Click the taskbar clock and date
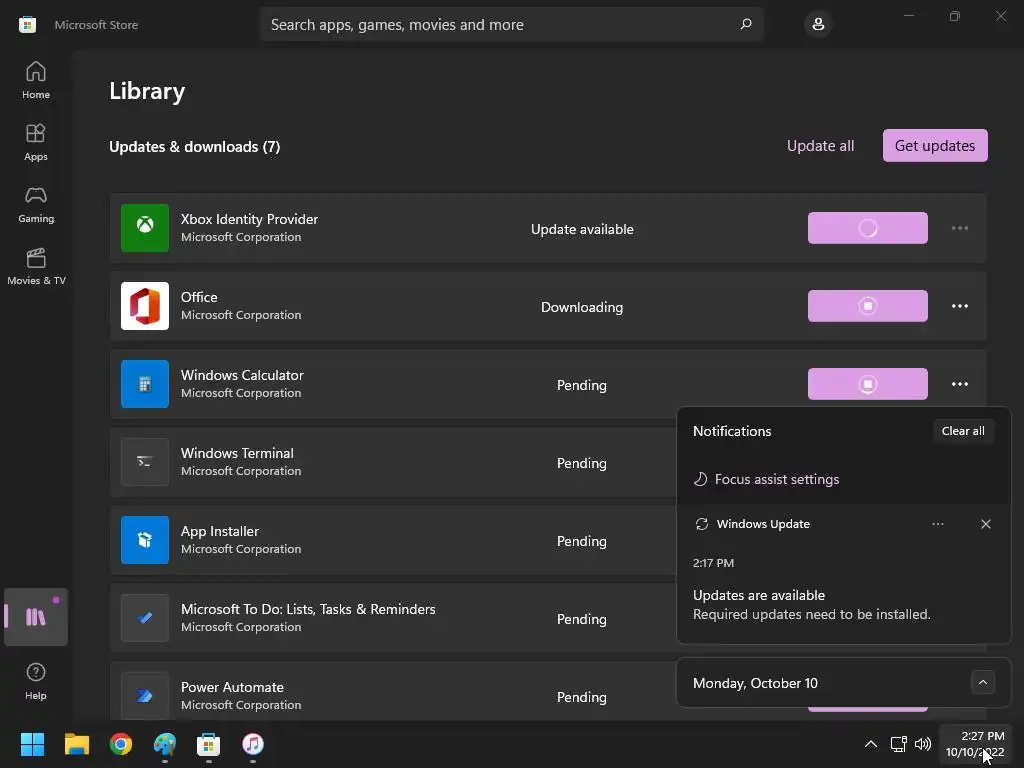Image resolution: width=1024 pixels, height=768 pixels. tap(974, 744)
